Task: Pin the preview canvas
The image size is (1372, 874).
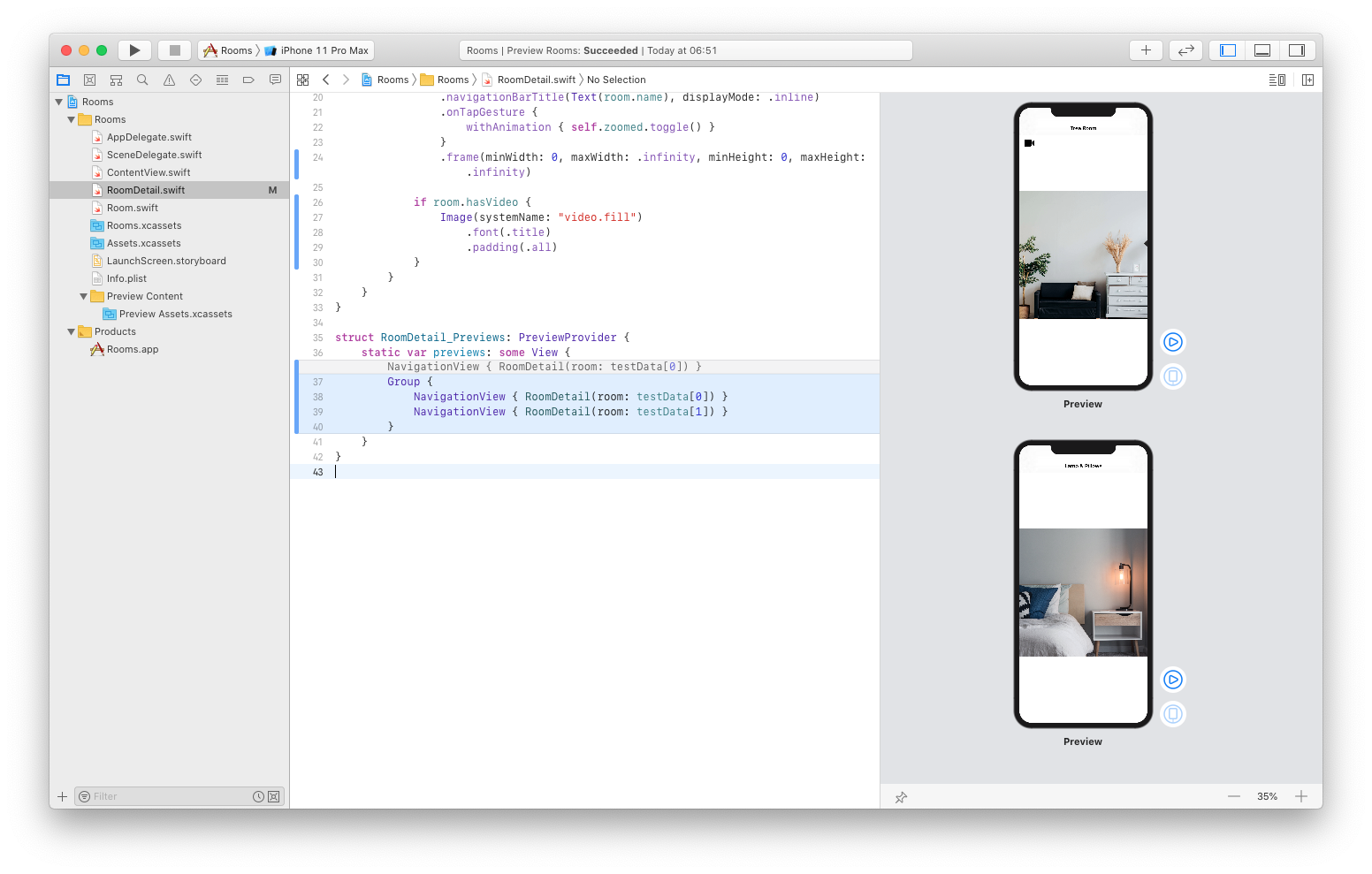Action: click(901, 796)
